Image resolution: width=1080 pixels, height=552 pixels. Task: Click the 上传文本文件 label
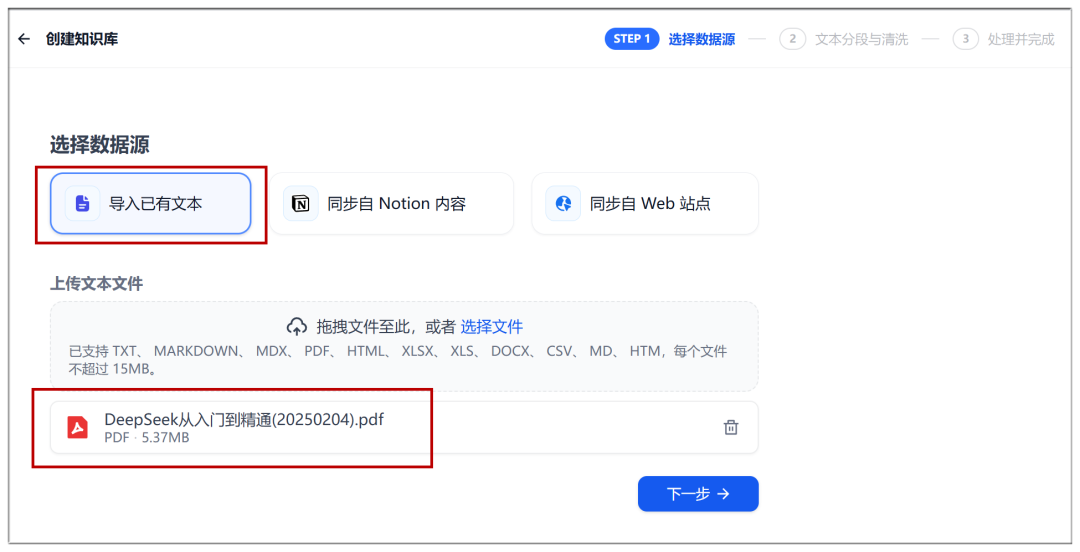pos(96,283)
